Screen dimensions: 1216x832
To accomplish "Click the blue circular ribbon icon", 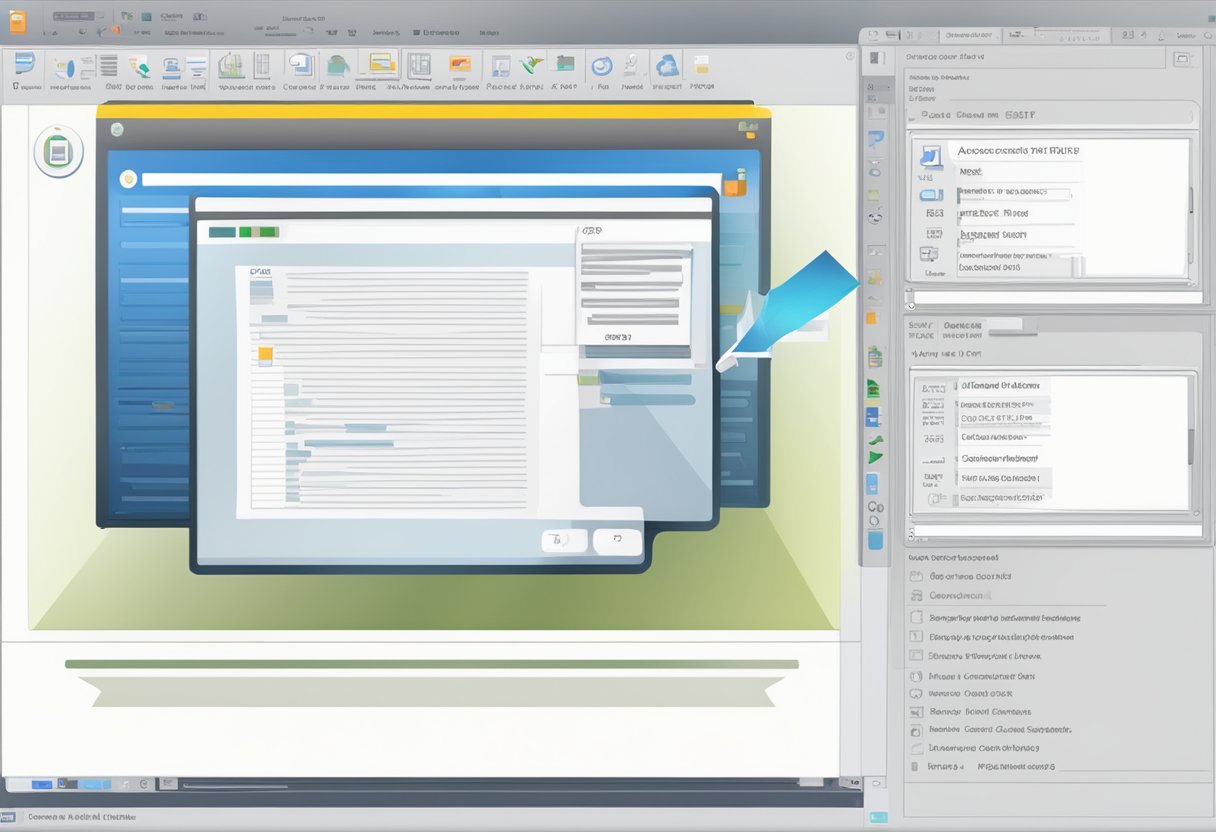I will click(602, 66).
